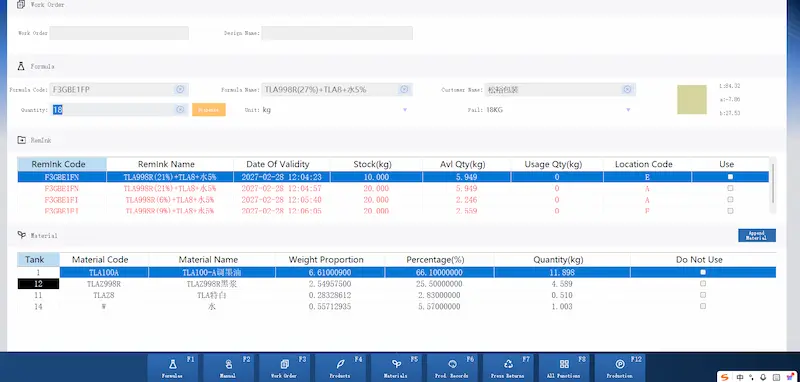Select date 2027-02-28 12:04:57 cell

point(281,188)
